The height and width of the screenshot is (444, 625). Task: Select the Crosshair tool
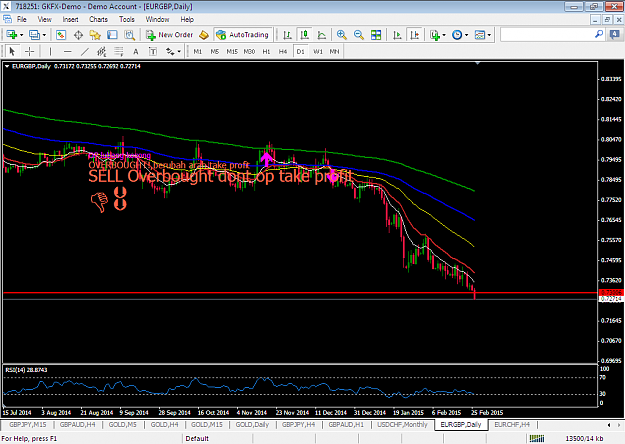tap(29, 51)
